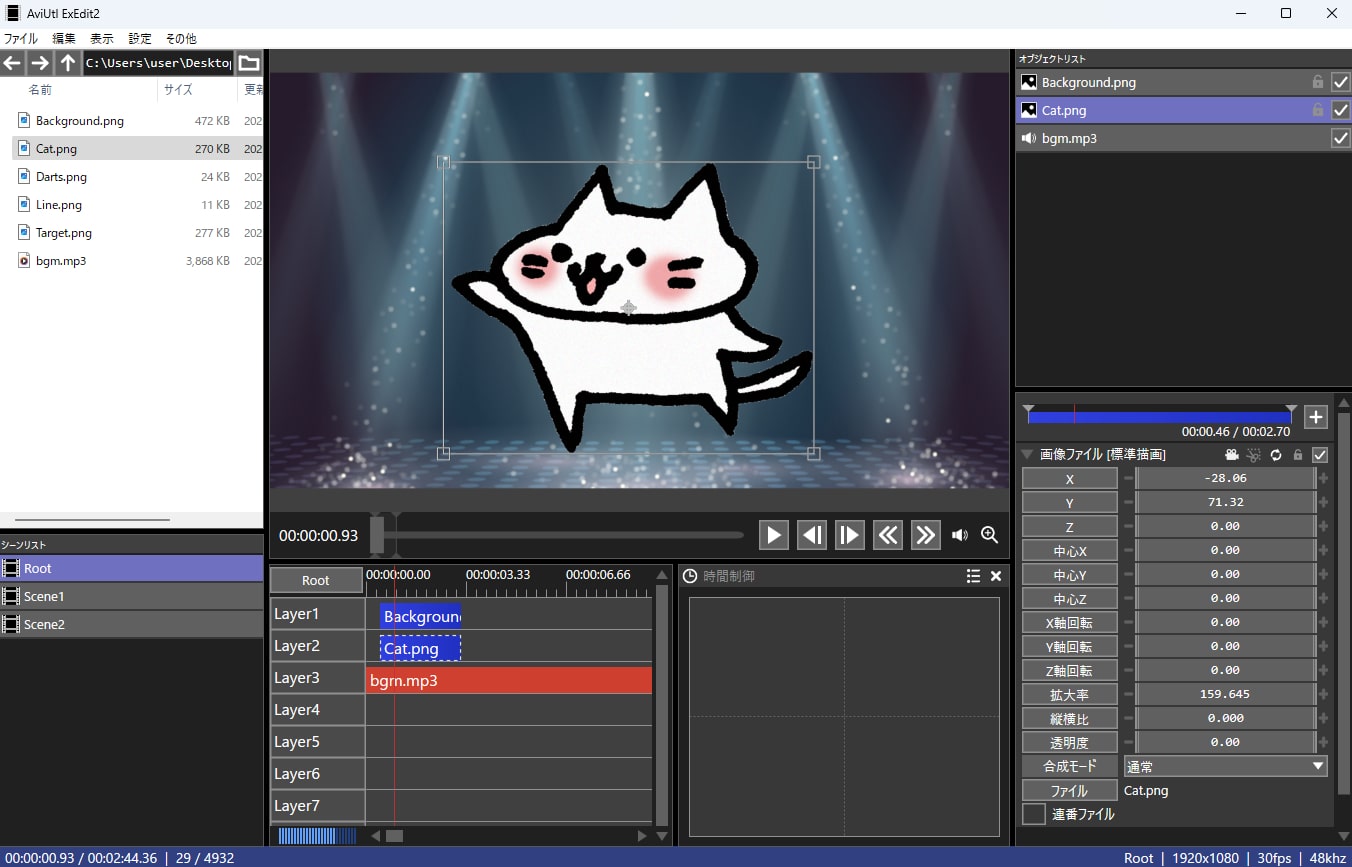Jump backward with double-left arrows
This screenshot has width=1352, height=867.
coord(887,535)
